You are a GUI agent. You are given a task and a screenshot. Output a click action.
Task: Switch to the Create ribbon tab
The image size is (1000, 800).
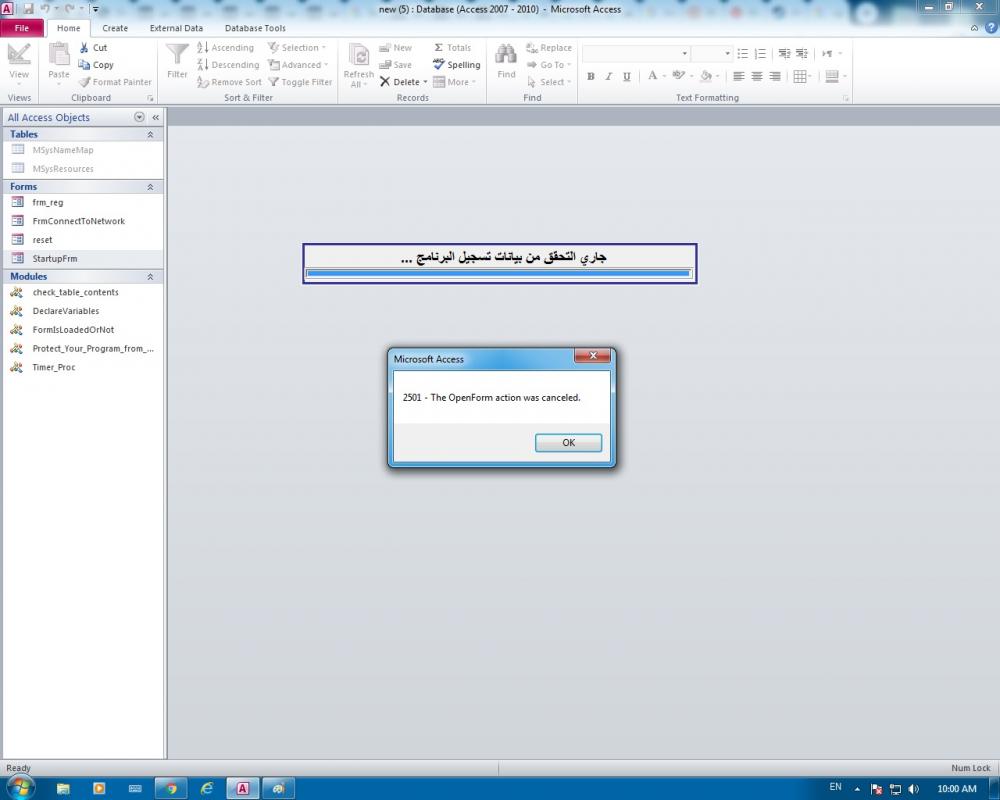(115, 28)
